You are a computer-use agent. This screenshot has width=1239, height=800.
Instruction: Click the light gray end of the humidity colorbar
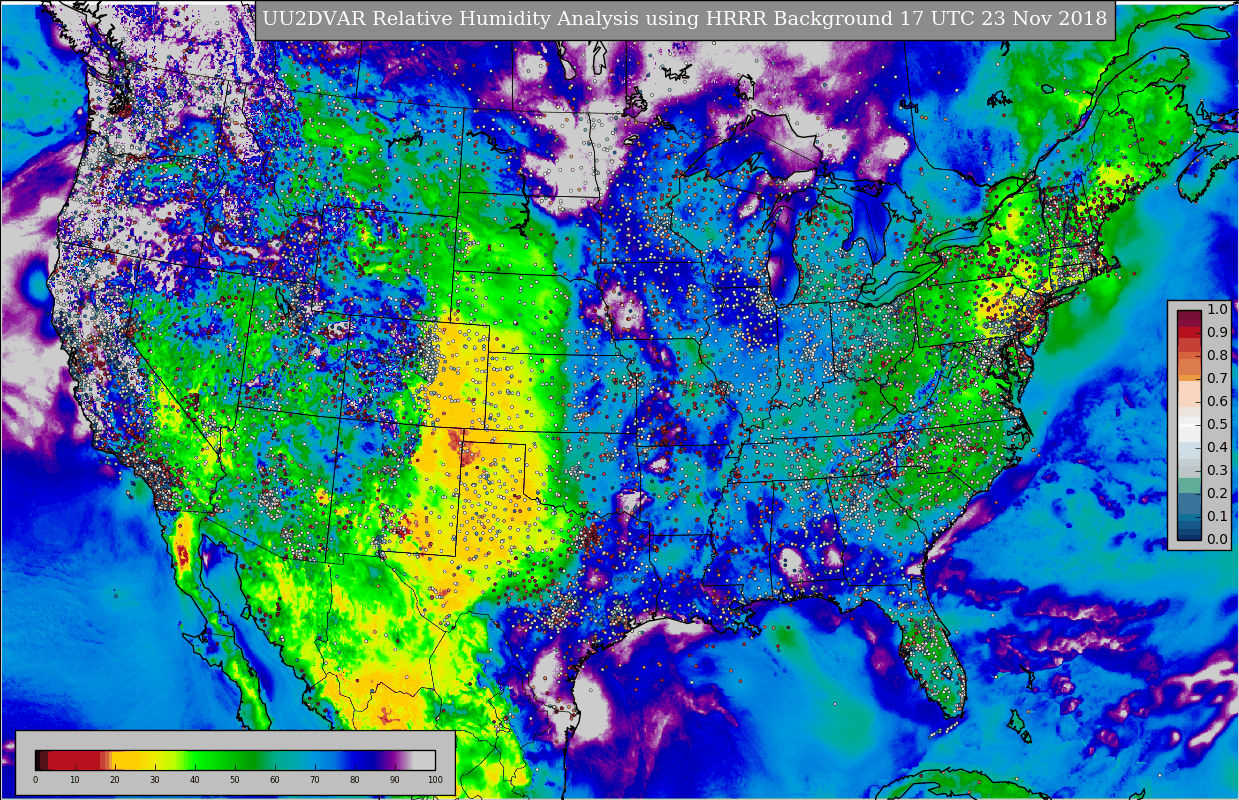point(424,760)
